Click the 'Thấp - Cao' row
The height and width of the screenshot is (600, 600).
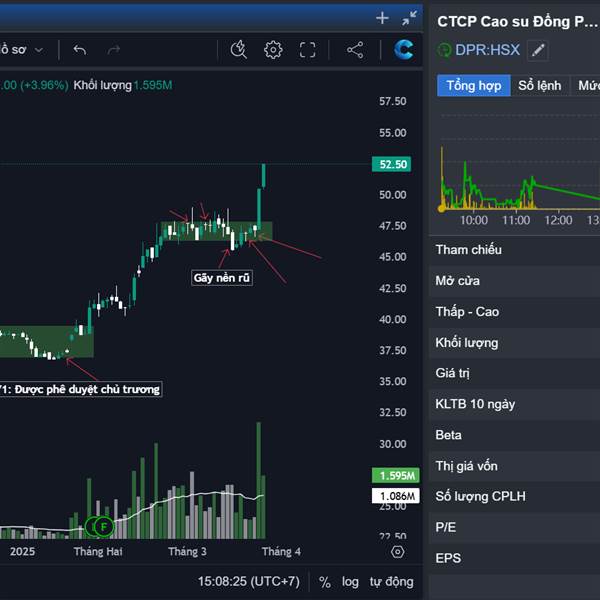click(x=515, y=312)
